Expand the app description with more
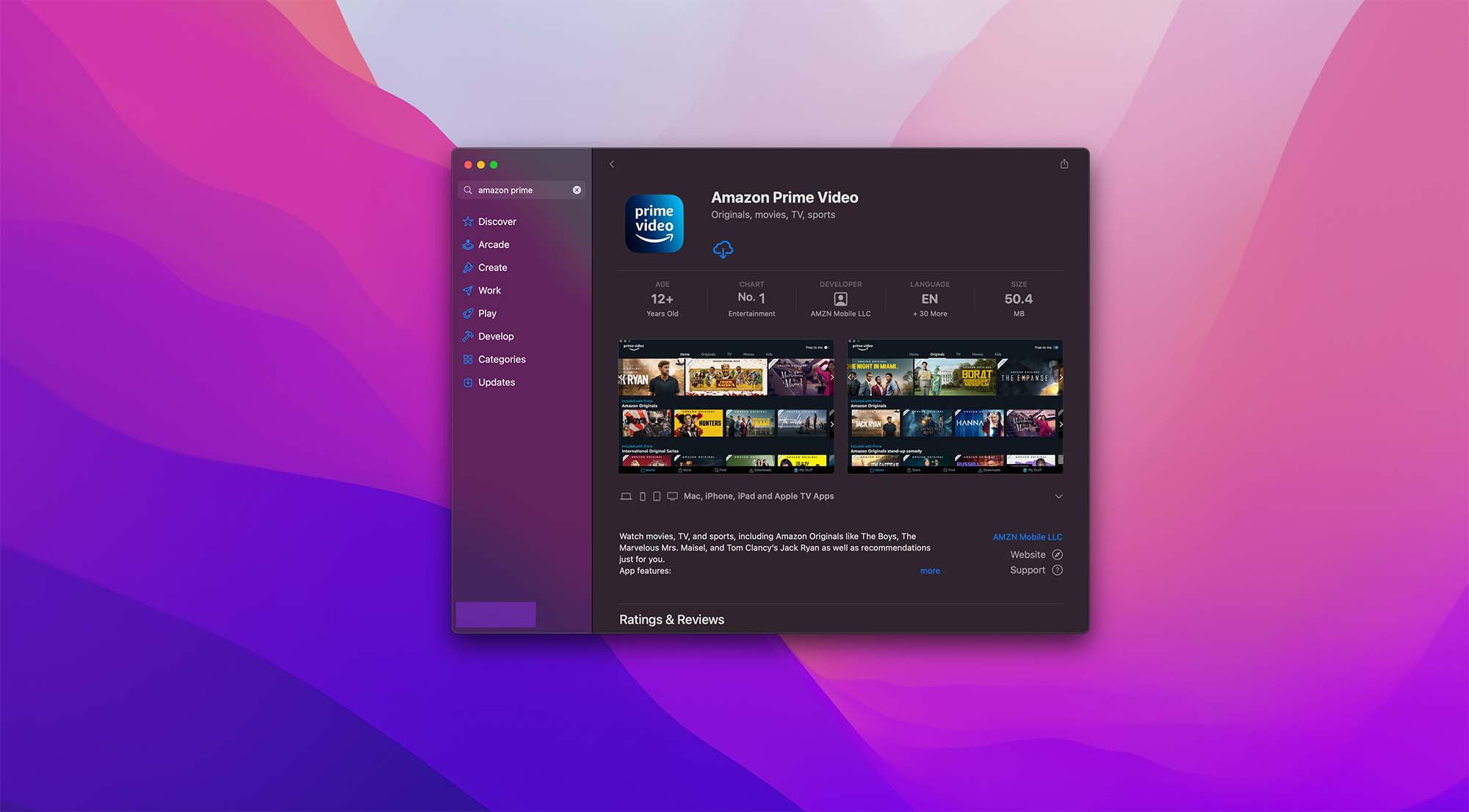Screen dimensions: 1469x812 coord(929,571)
